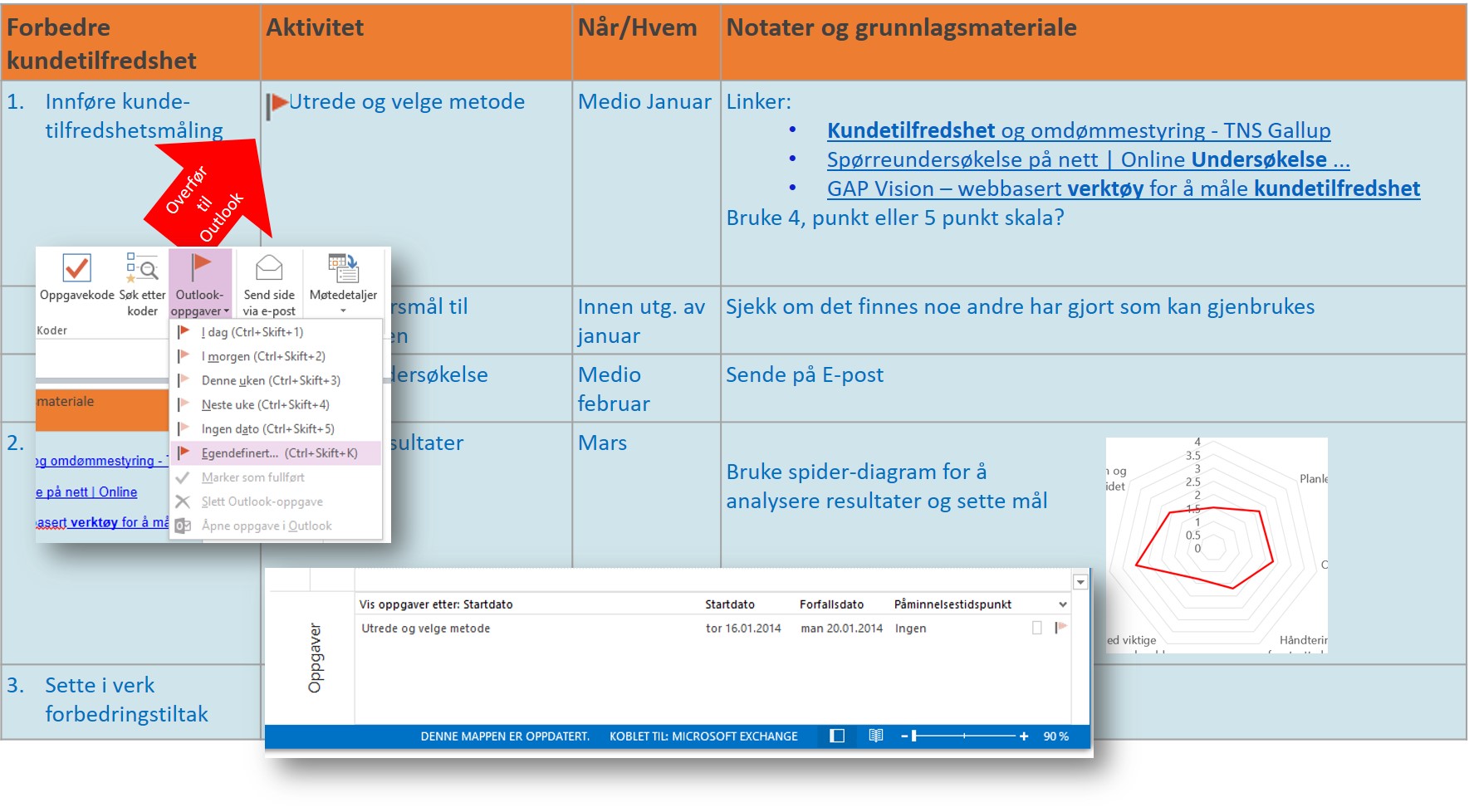Sort by Påminnelsestidspunkt column header
Image resolution: width=1469 pixels, height=812 pixels.
952,604
